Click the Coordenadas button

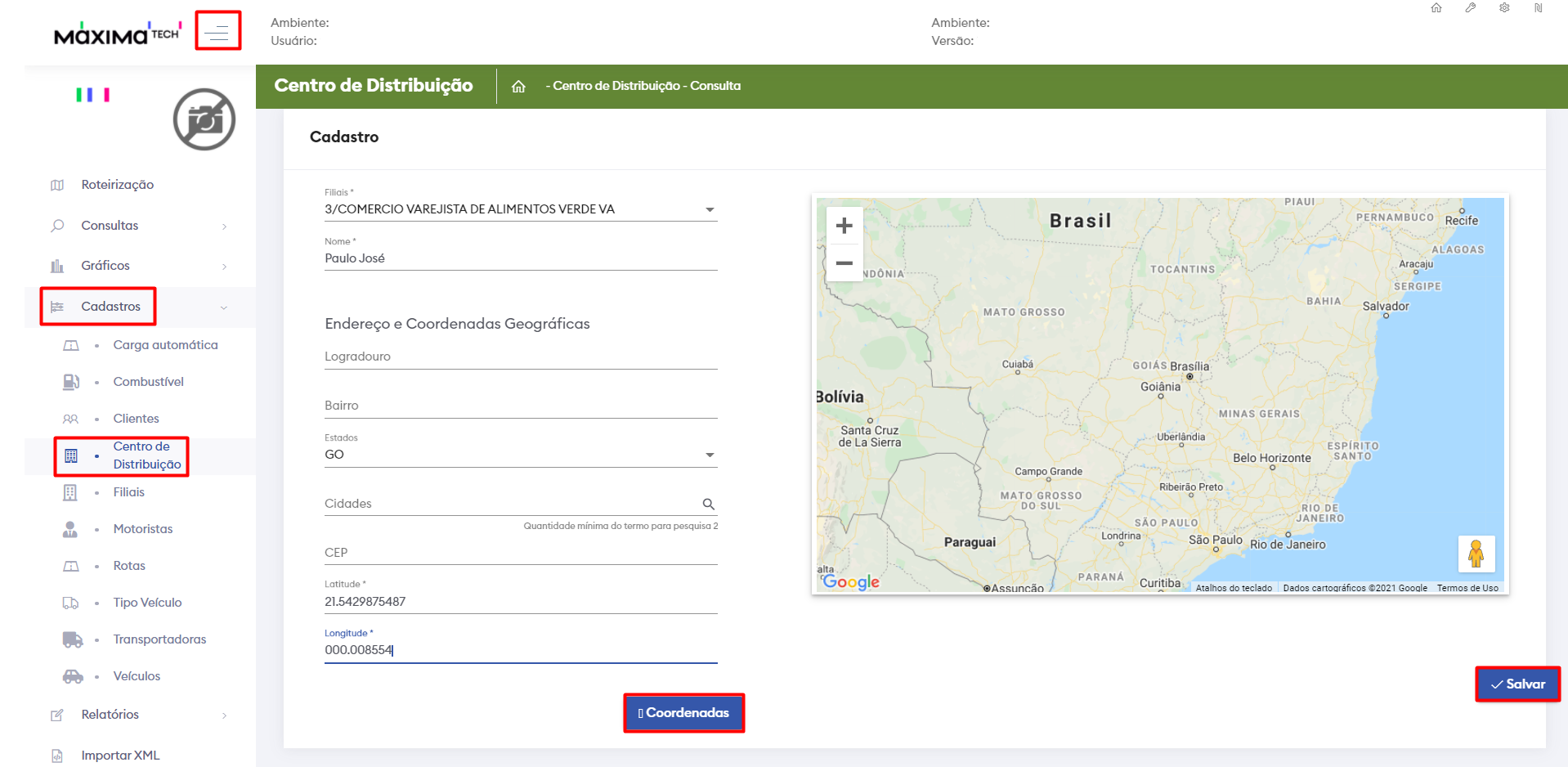[683, 713]
